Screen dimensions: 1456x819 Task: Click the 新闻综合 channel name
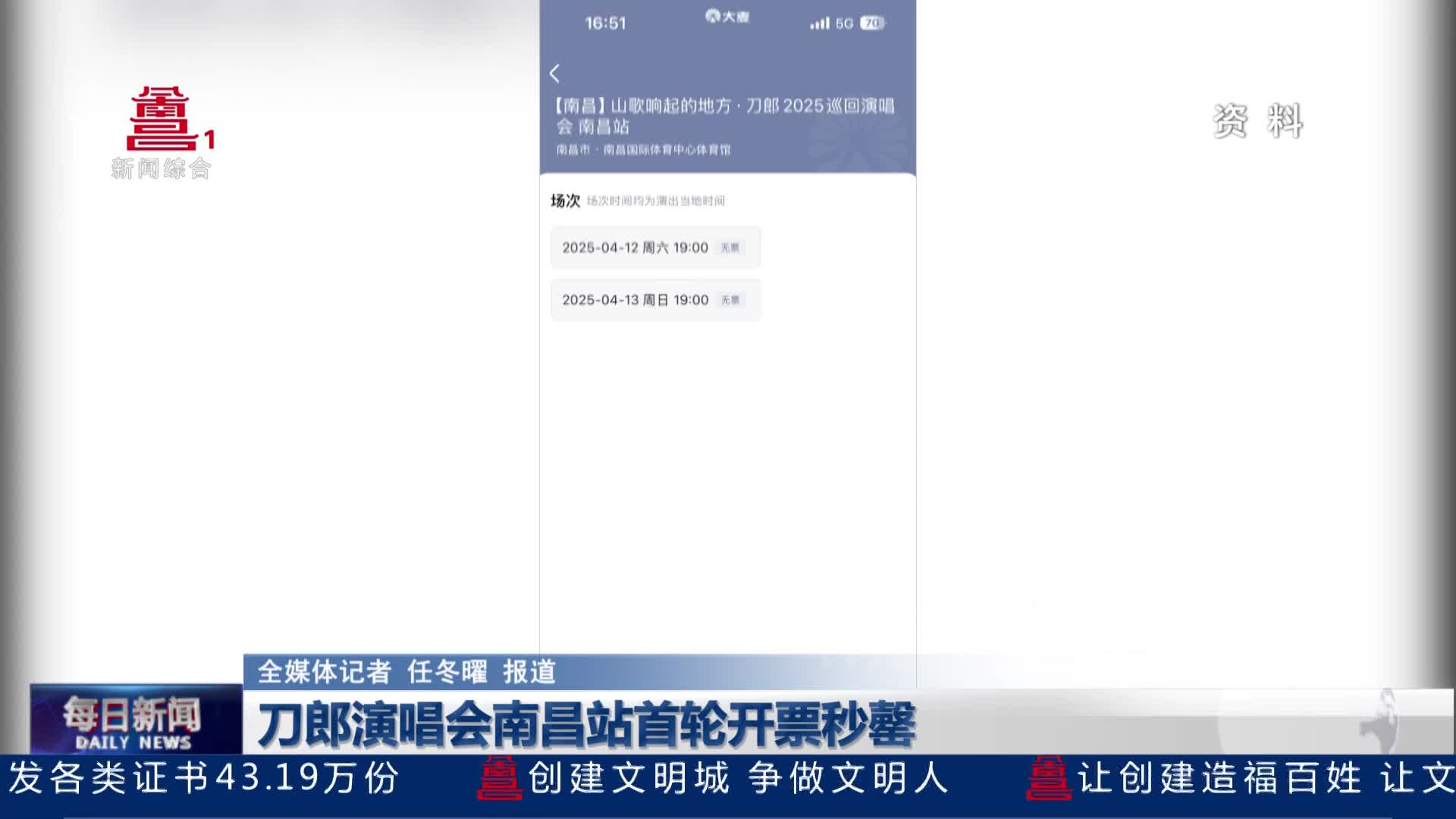[161, 168]
